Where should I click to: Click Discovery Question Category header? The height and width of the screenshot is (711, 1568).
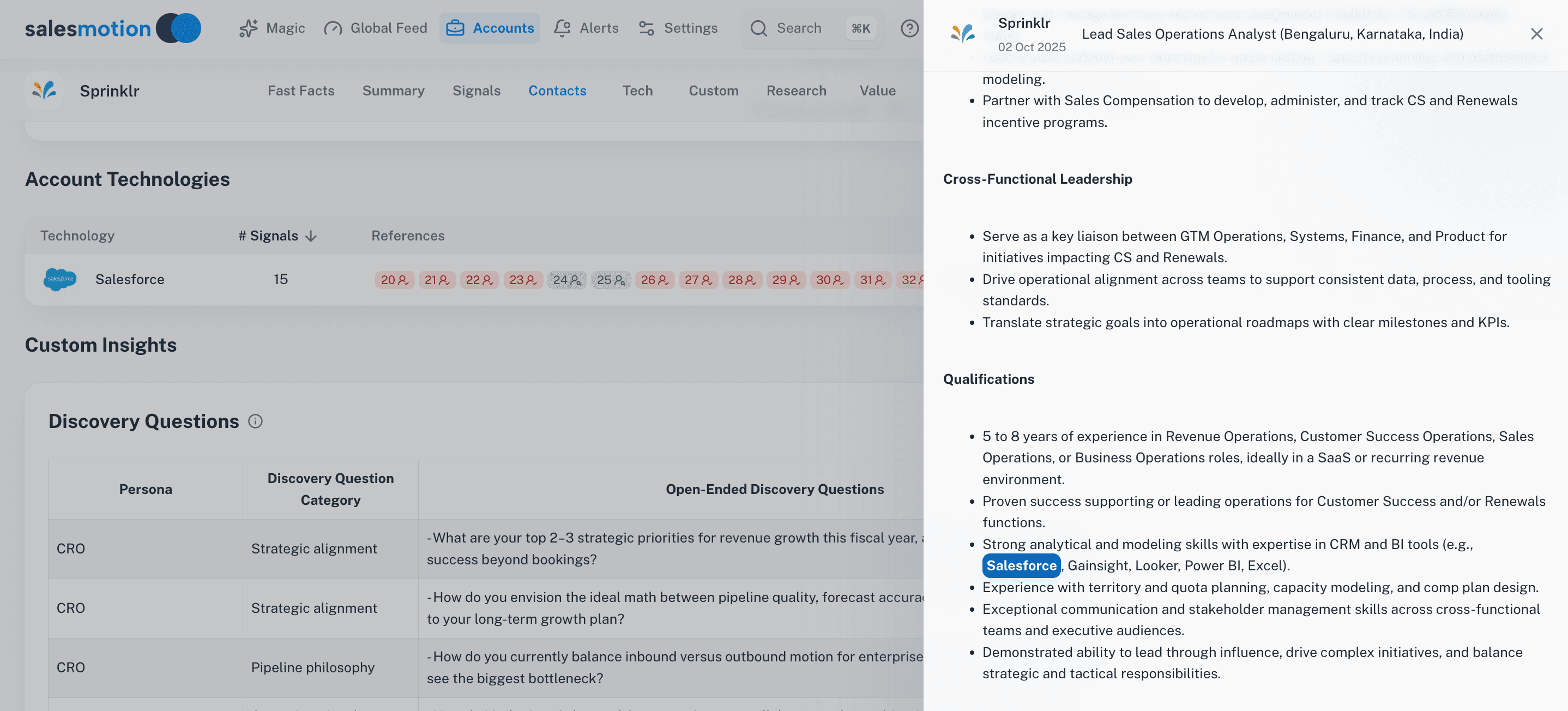tap(330, 490)
